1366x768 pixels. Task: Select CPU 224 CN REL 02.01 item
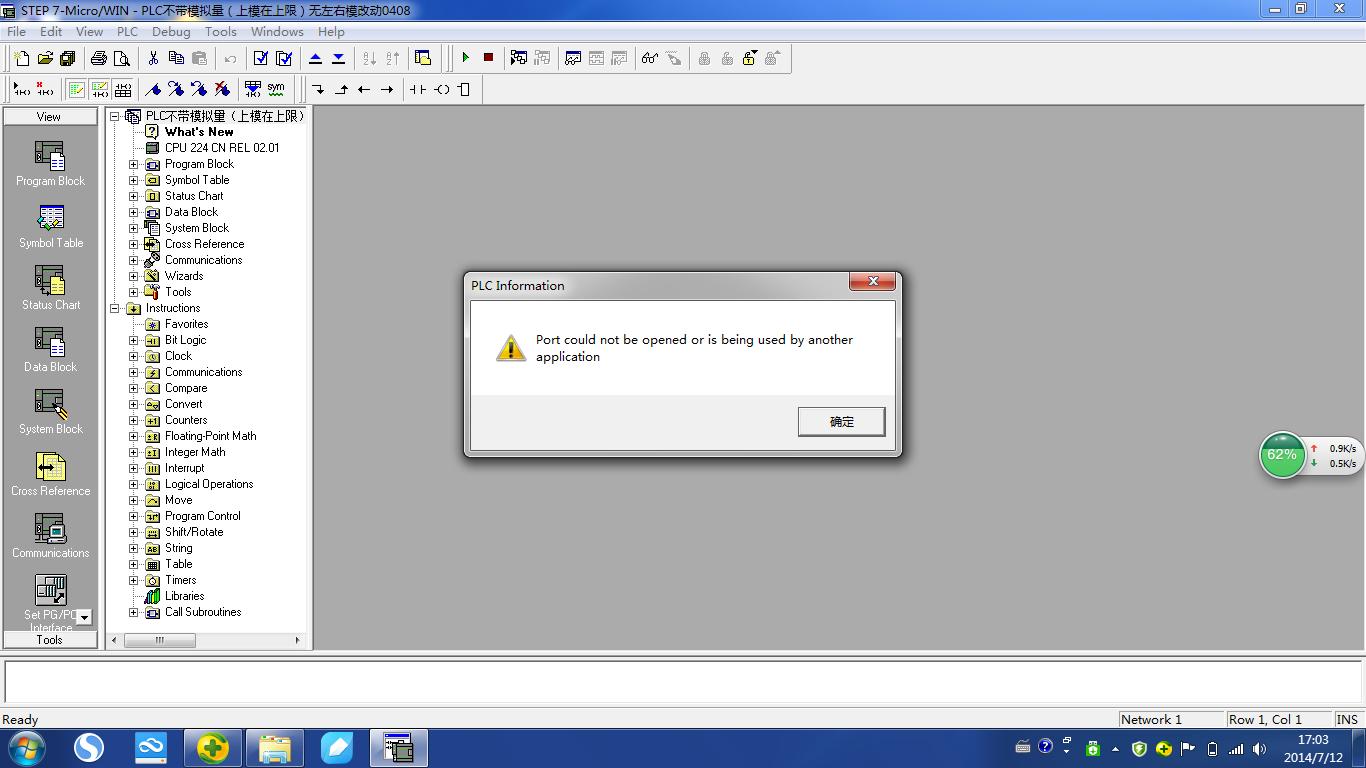coord(222,148)
